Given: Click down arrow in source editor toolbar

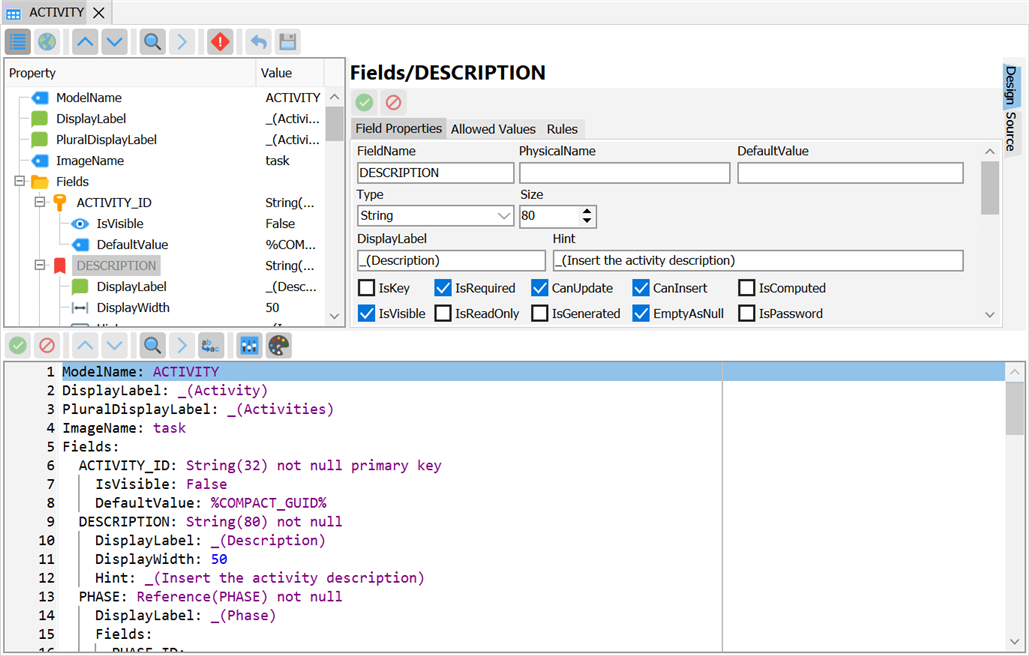Looking at the screenshot, I should coord(114,345).
